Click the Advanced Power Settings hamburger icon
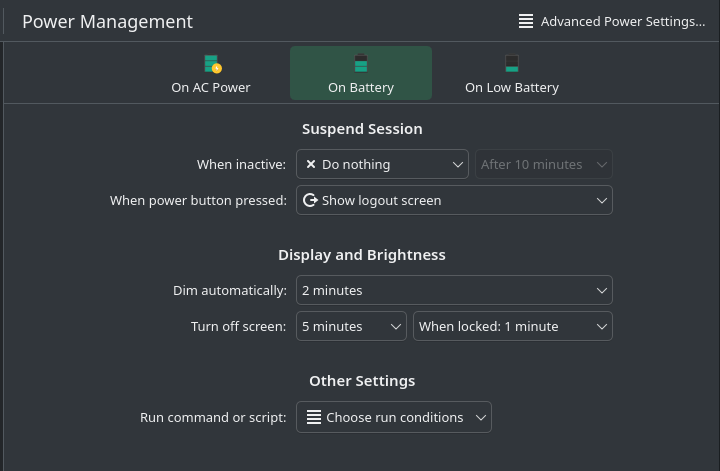Screen dimensions: 720x471 (x=526, y=21)
